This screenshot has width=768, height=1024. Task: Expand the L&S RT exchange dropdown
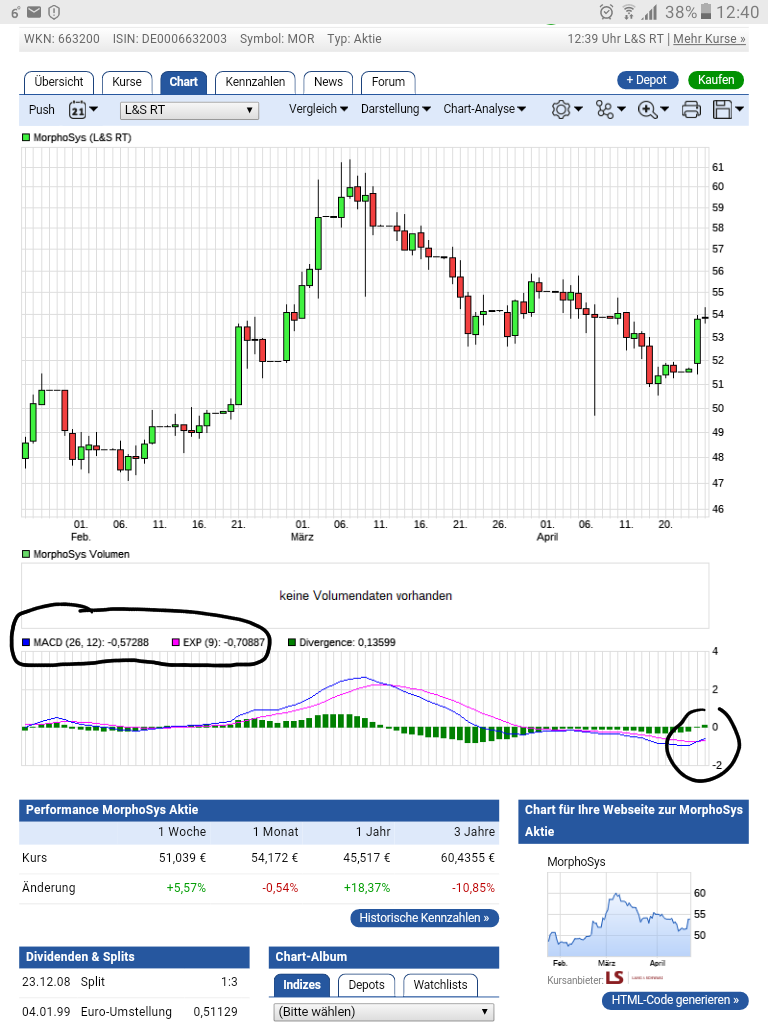pyautogui.click(x=189, y=110)
